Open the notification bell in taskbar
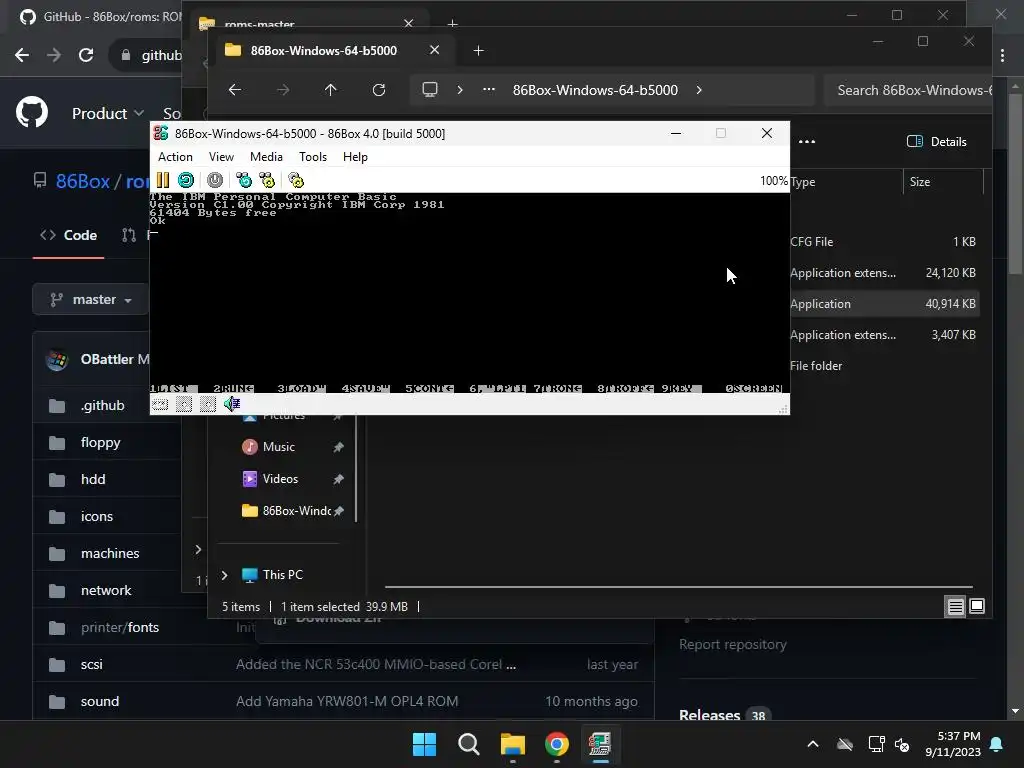Image resolution: width=1024 pixels, height=768 pixels. point(997,744)
